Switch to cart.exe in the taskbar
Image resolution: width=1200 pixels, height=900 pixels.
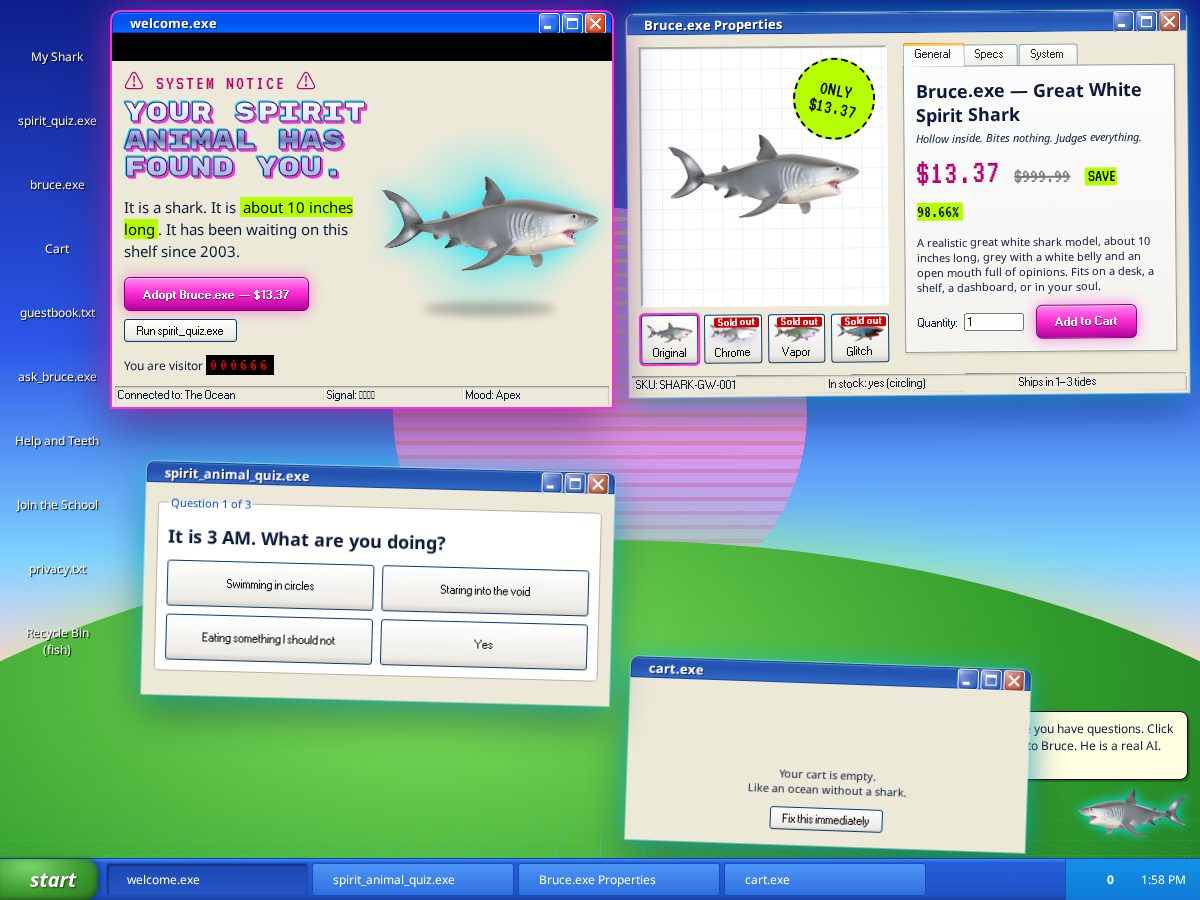point(825,880)
